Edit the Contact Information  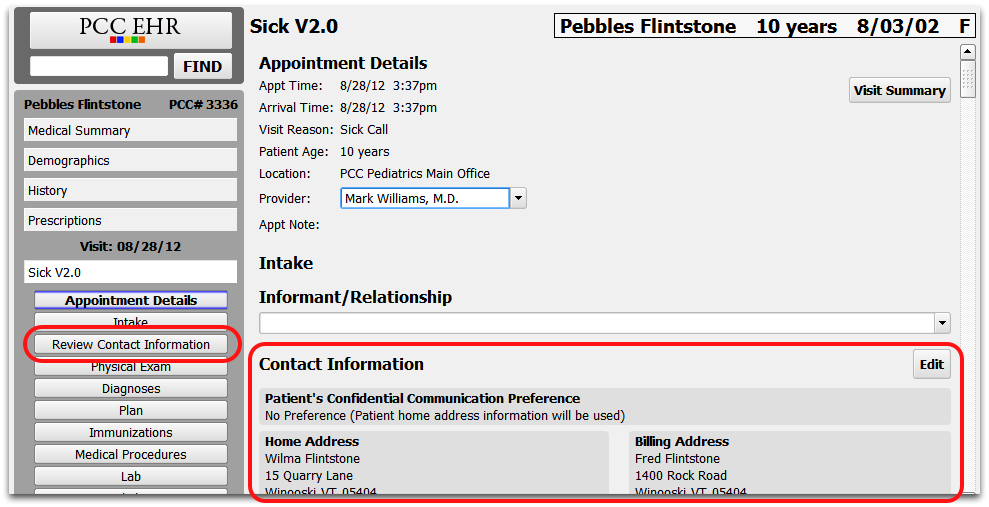pyautogui.click(x=932, y=364)
